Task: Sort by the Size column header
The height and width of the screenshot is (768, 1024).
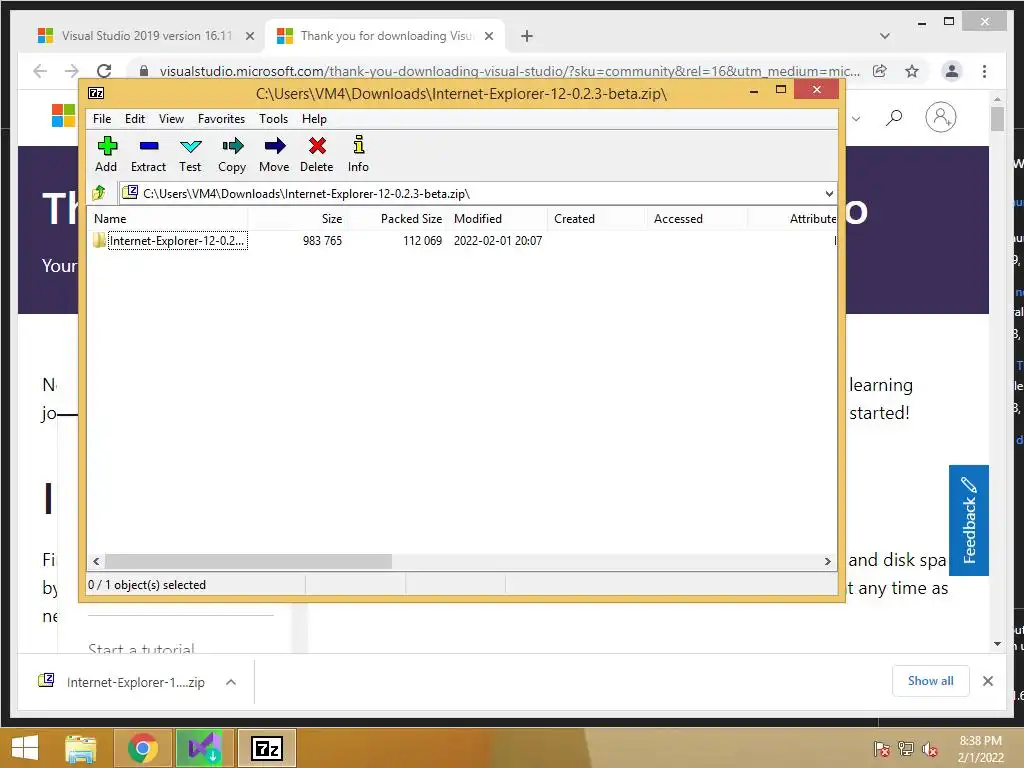Action: pyautogui.click(x=297, y=219)
